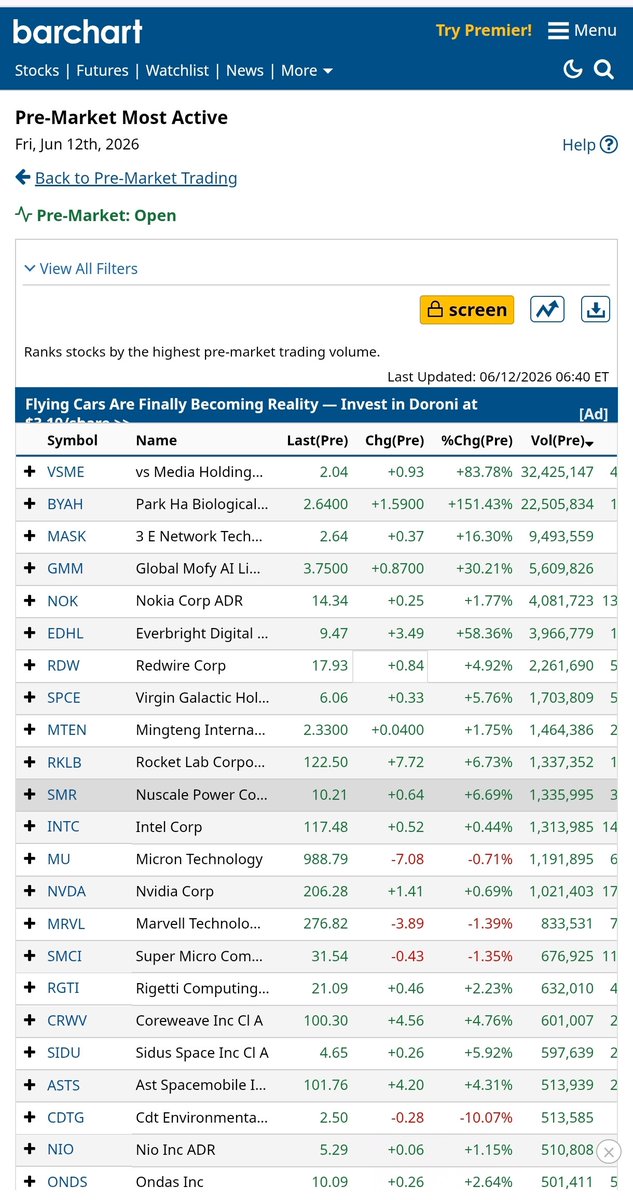Sort by Symbol column header

(73, 440)
